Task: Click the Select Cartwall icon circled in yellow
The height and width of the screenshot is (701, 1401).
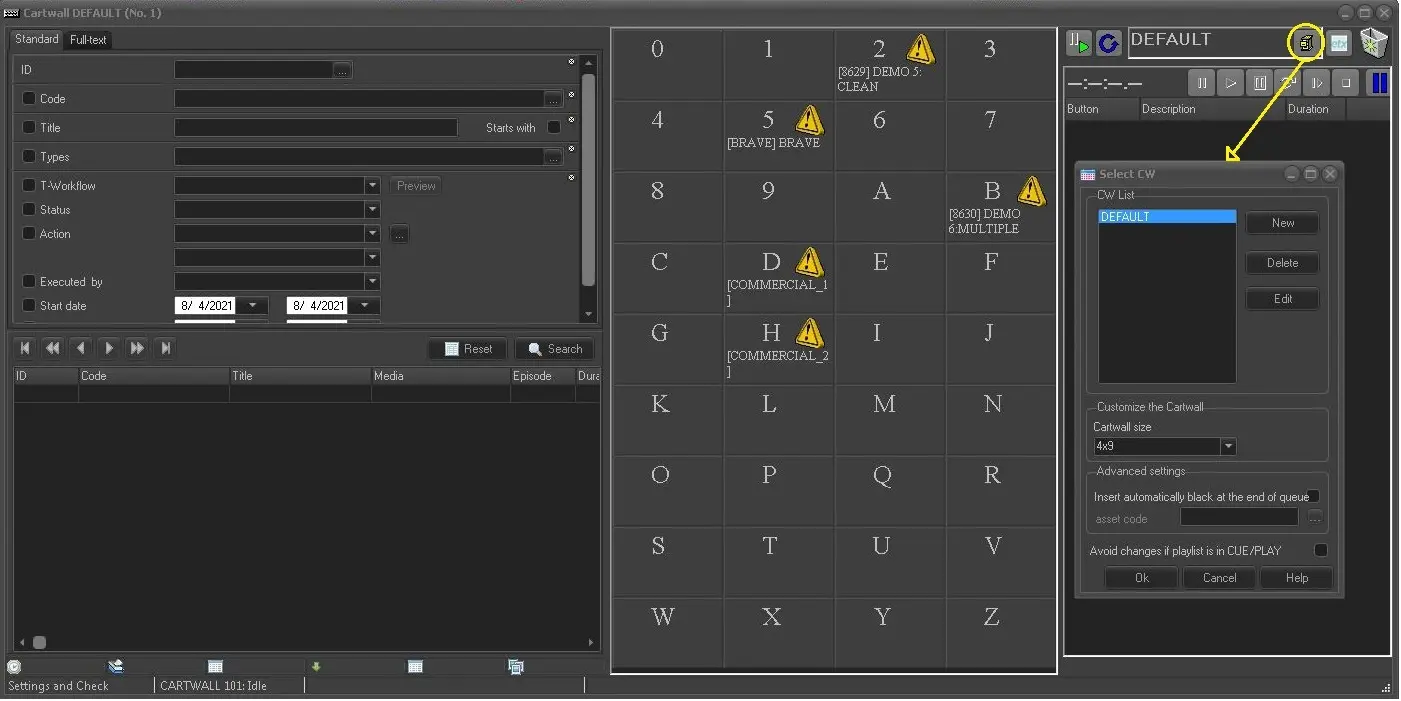Action: [1306, 43]
